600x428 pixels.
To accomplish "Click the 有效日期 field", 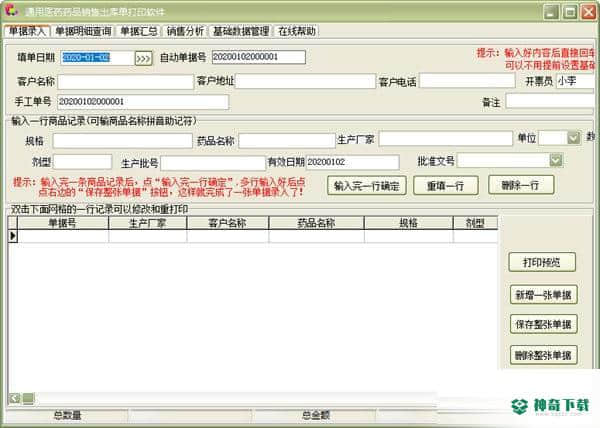I will click(x=353, y=162).
